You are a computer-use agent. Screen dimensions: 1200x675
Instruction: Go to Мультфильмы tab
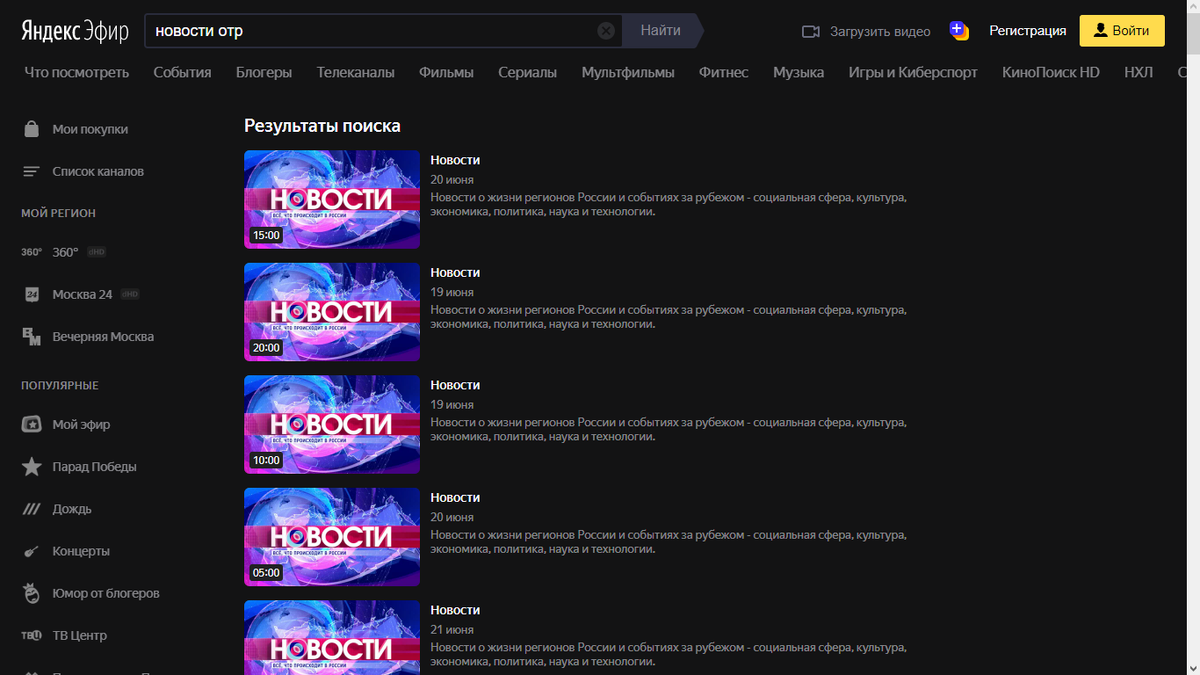(x=628, y=72)
